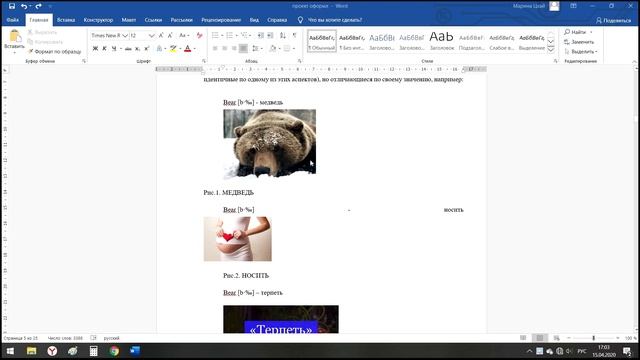The height and width of the screenshot is (360, 640).
Task: Open the Файл menu
Action: coord(13,20)
